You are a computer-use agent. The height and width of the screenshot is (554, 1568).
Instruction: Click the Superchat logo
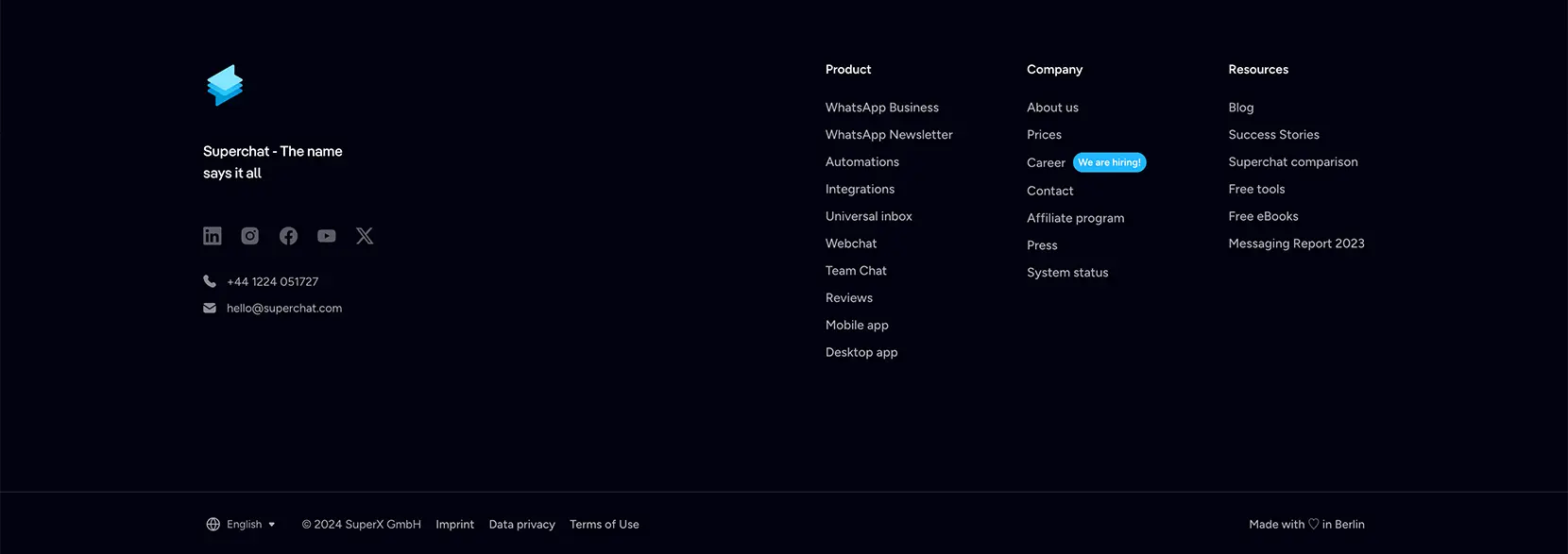(x=225, y=85)
